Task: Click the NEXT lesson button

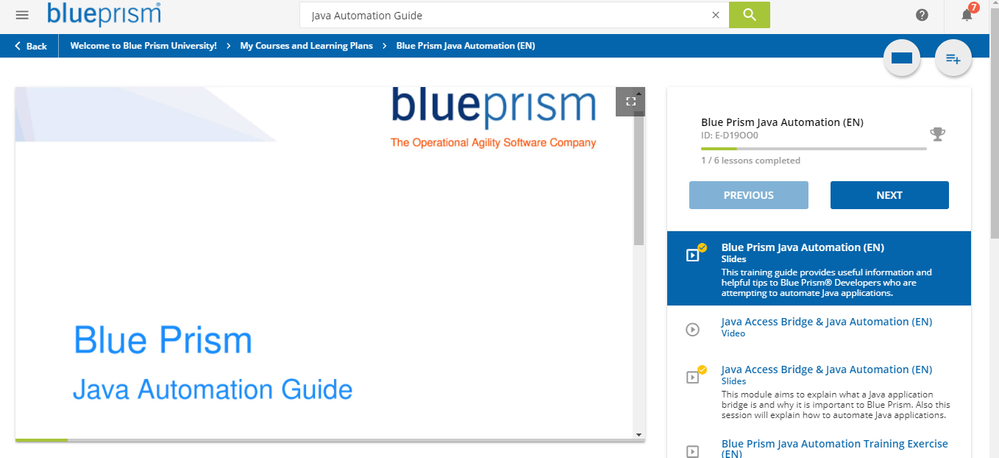Action: click(x=889, y=195)
